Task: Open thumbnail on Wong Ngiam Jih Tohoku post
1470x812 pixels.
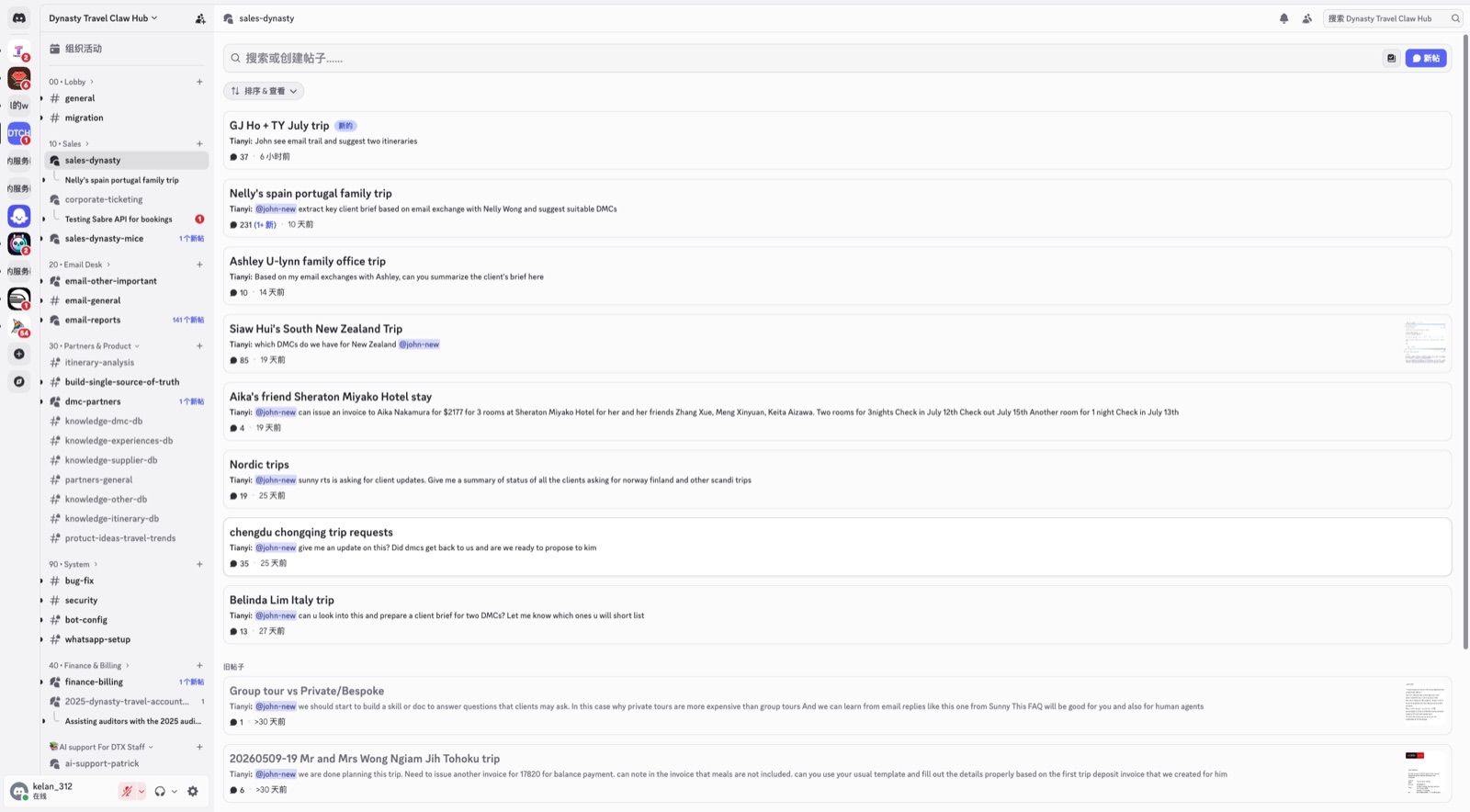Action: click(x=1425, y=773)
